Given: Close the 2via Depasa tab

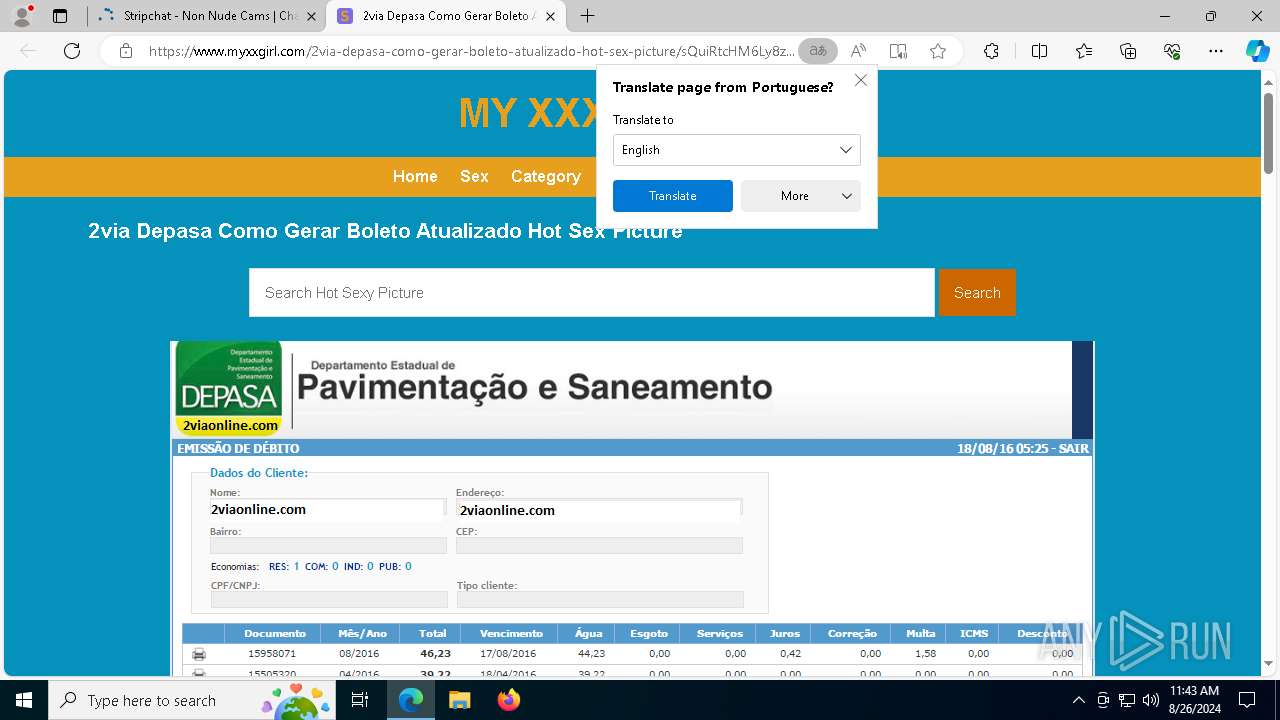Looking at the screenshot, I should tap(550, 16).
